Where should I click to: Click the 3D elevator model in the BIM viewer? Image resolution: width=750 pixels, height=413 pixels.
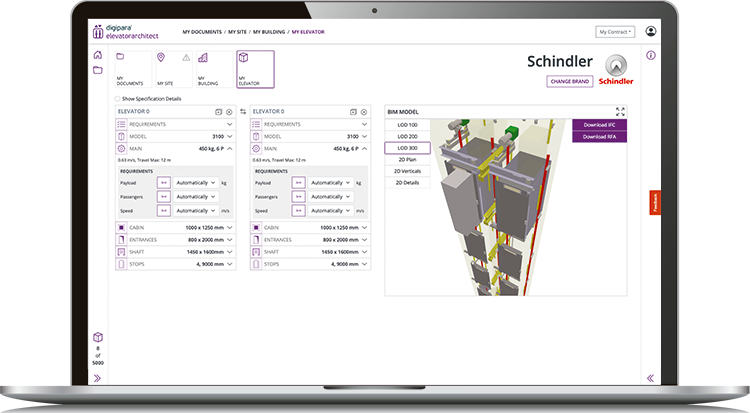(497, 206)
